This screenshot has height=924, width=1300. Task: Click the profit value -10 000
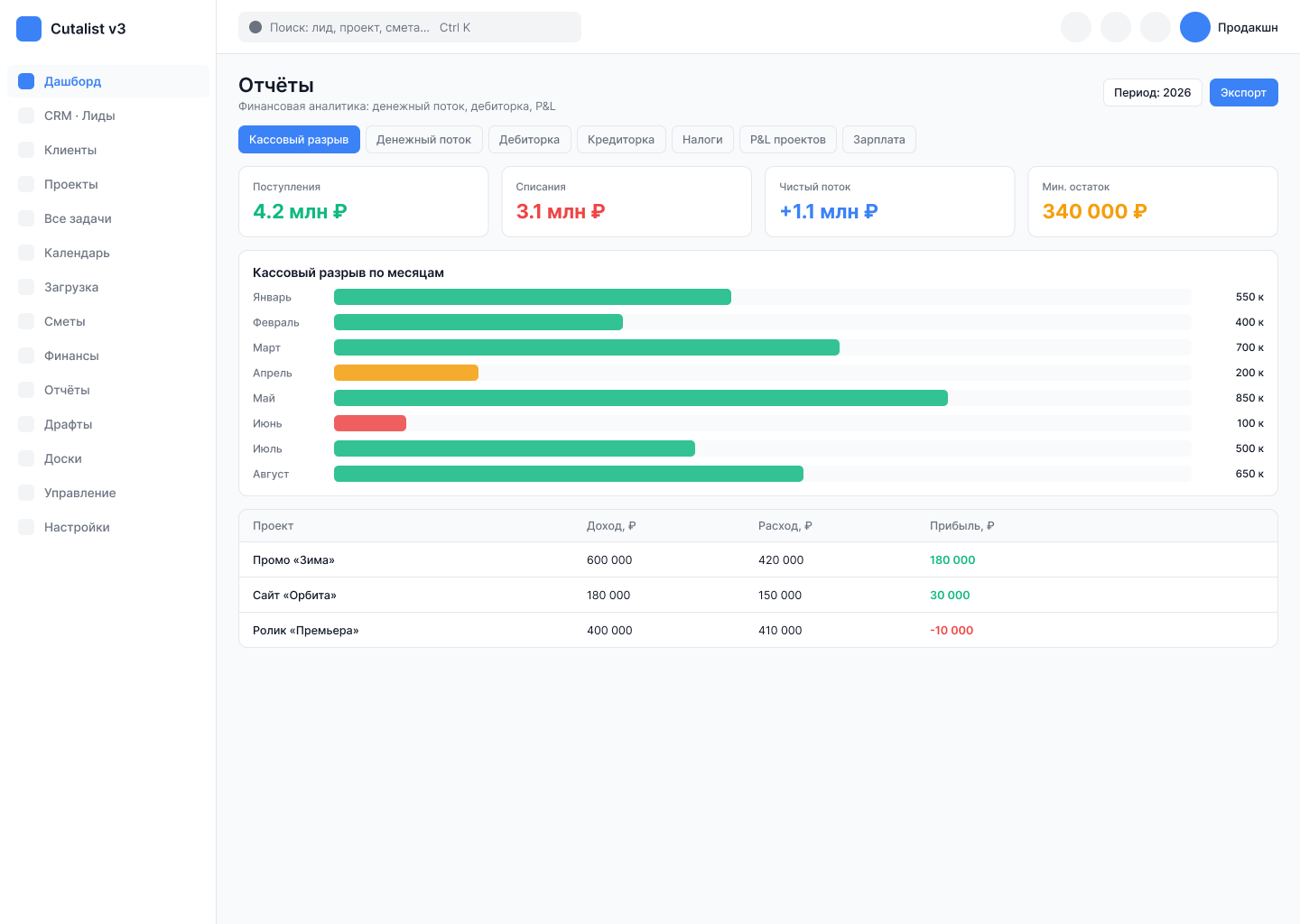[952, 631]
